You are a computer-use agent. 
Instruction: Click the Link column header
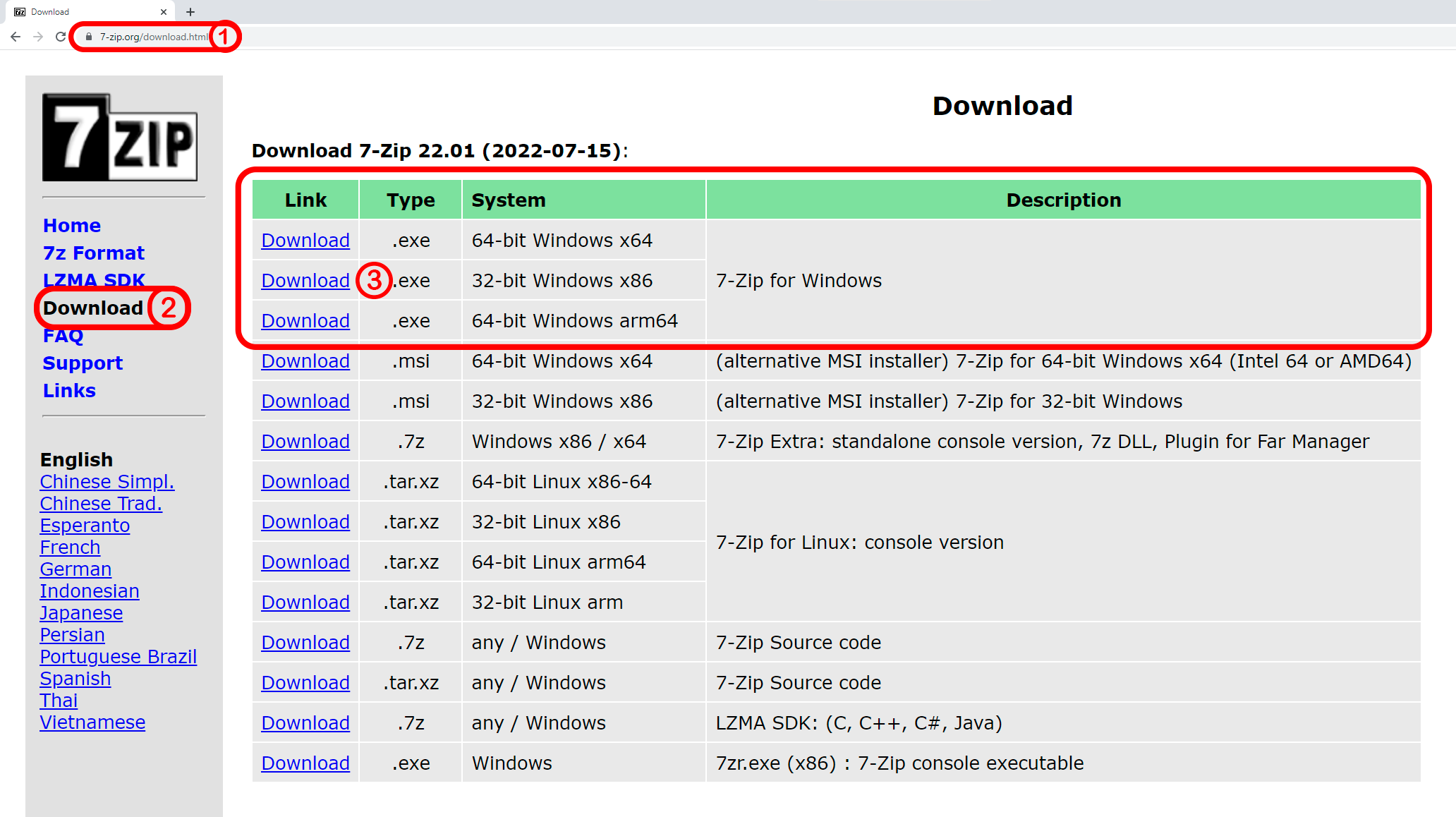[305, 200]
